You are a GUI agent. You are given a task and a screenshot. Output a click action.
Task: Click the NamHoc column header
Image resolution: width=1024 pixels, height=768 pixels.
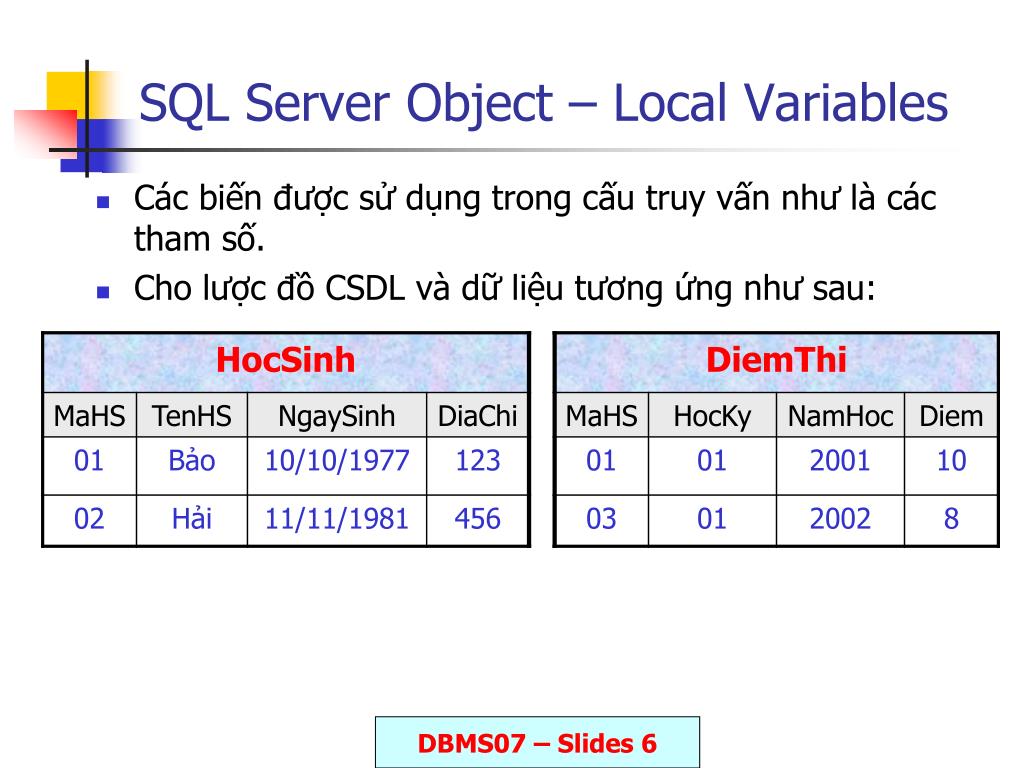tap(840, 415)
